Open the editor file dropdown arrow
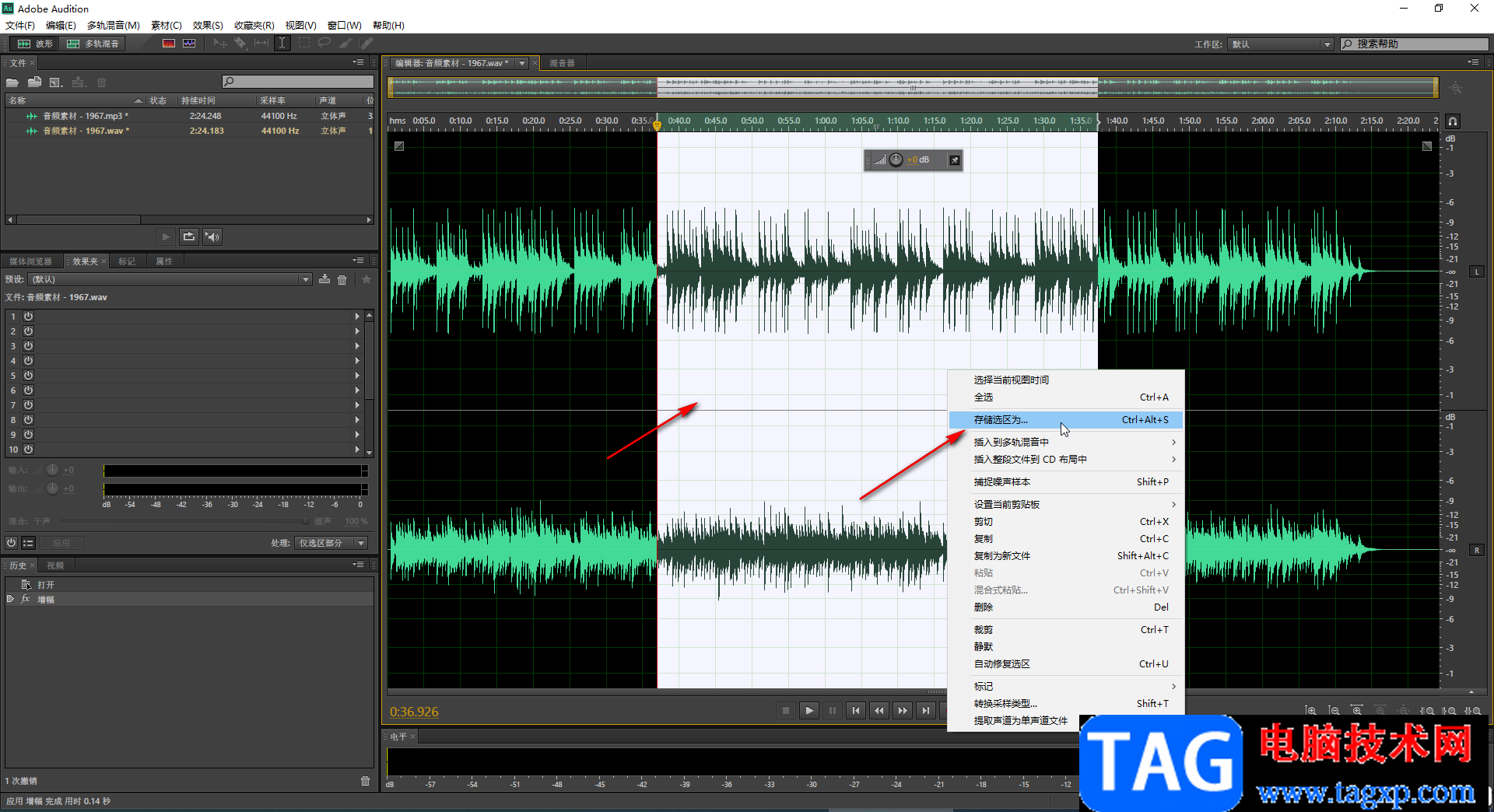Image resolution: width=1494 pixels, height=812 pixels. 522,63
